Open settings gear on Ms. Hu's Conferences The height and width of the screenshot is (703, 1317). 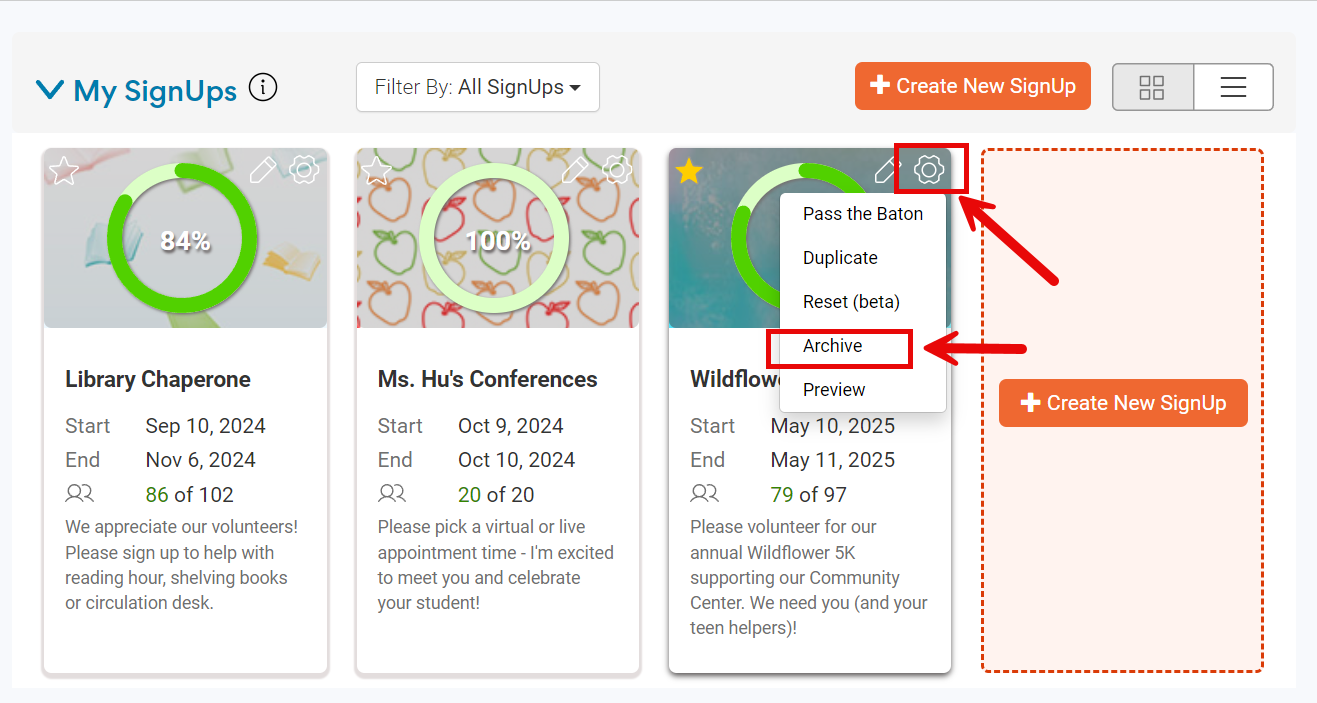[x=617, y=170]
